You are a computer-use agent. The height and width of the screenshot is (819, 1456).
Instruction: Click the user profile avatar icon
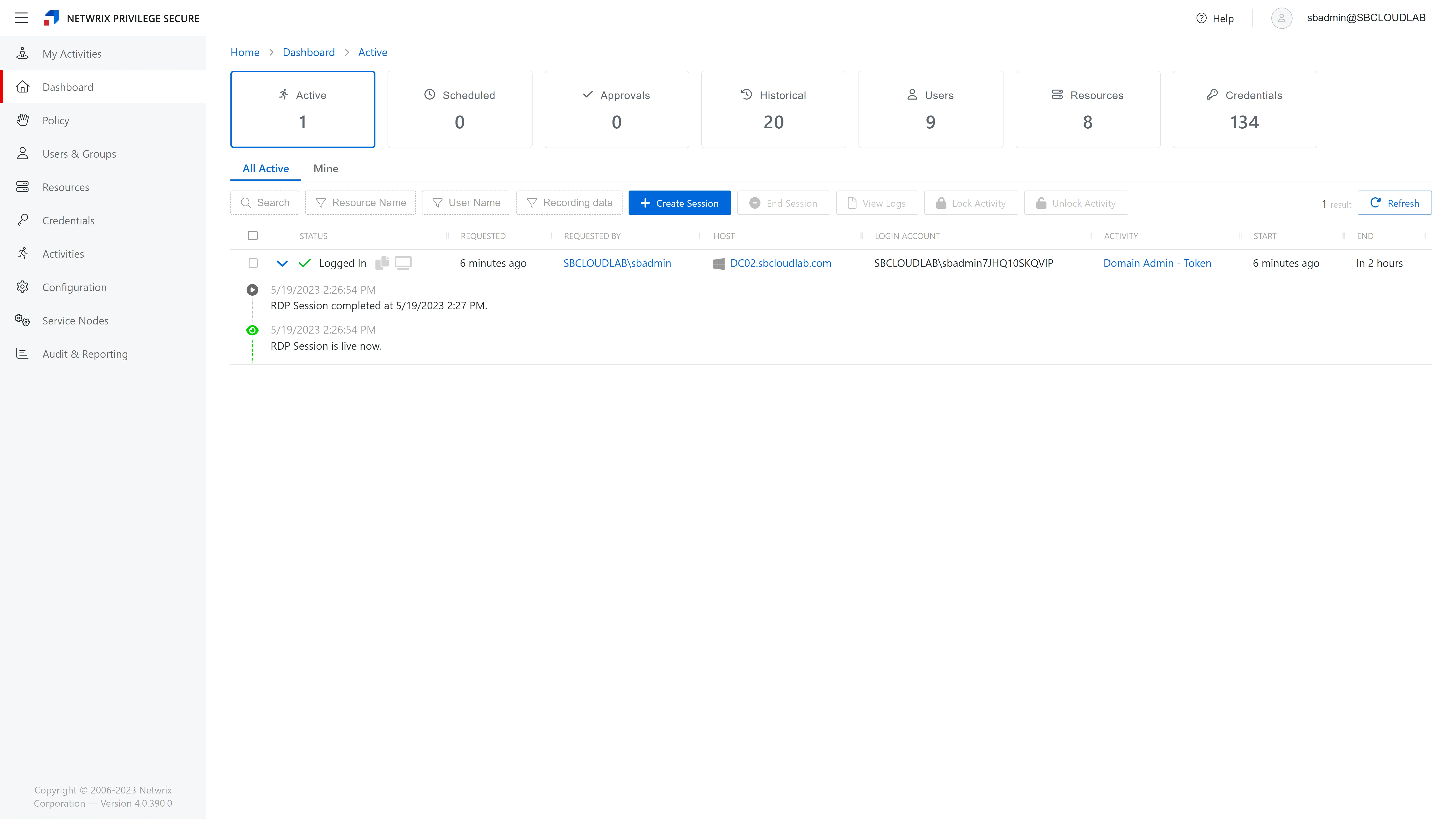(1281, 18)
